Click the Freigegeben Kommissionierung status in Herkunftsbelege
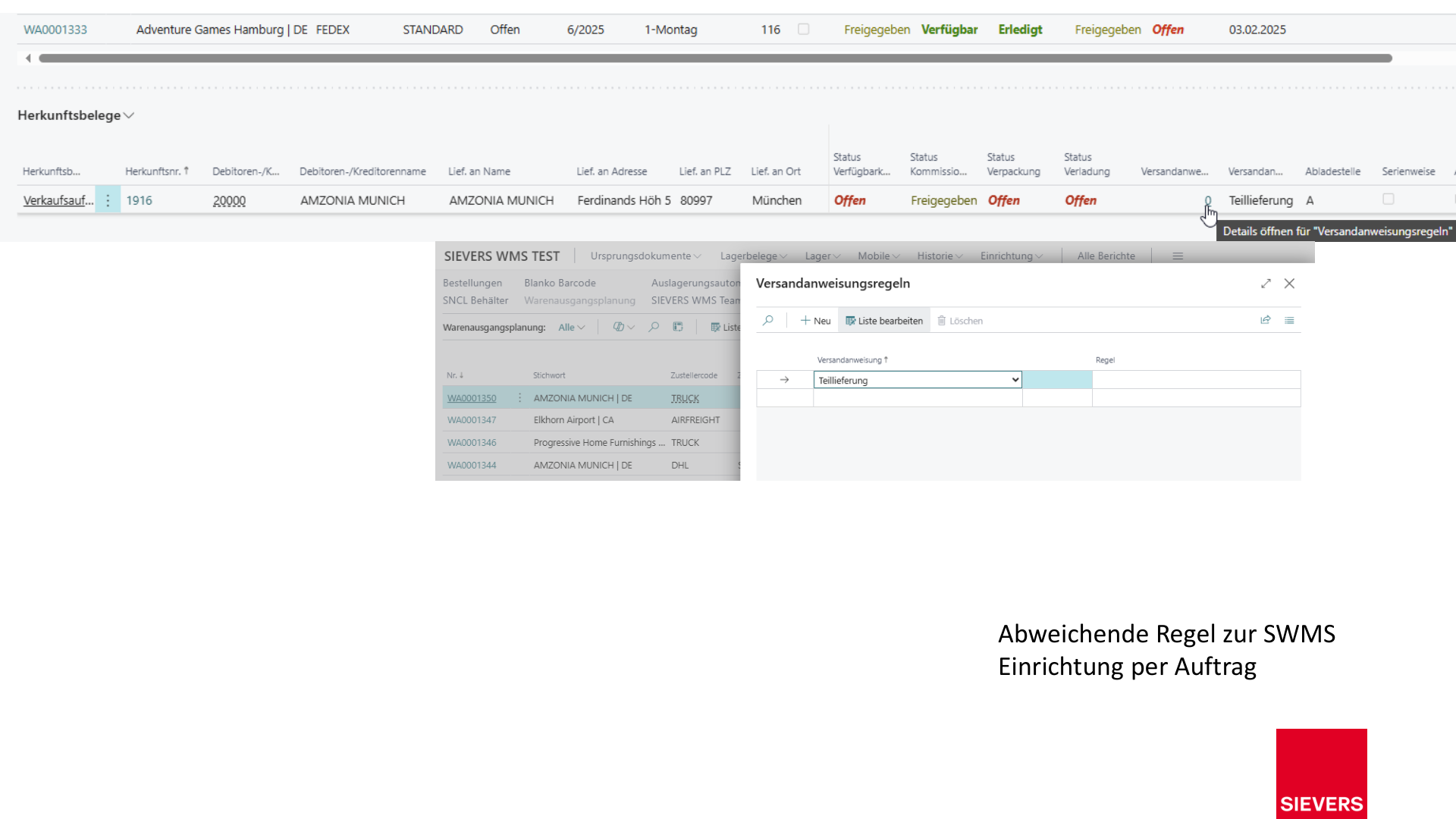Screen dimensions: 1456x819 coord(943,200)
